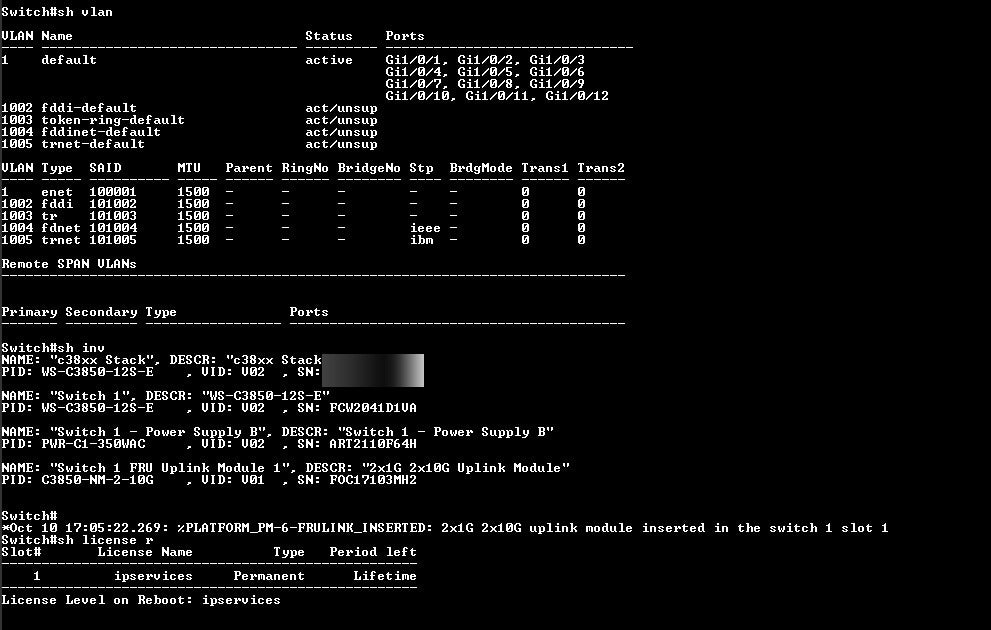Click the 'ibm' Stp value

[x=422, y=240]
